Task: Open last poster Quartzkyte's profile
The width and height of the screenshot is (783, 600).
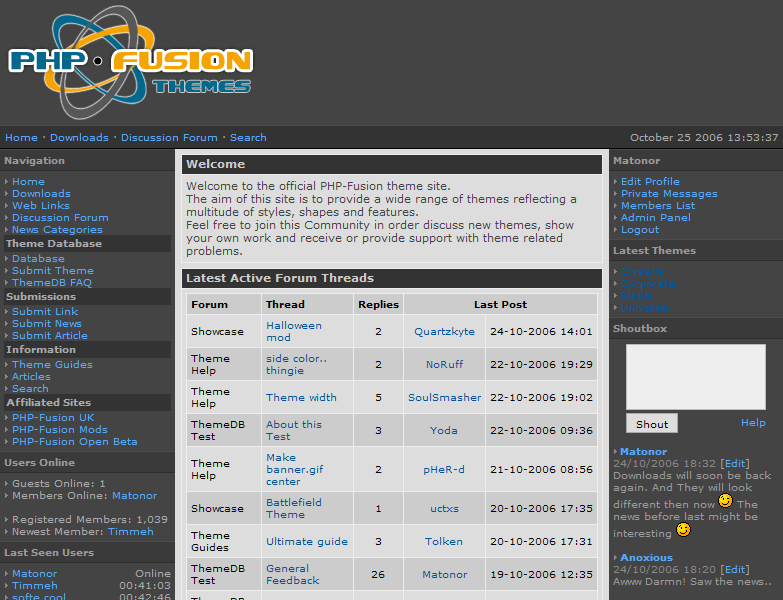Action: tap(444, 331)
